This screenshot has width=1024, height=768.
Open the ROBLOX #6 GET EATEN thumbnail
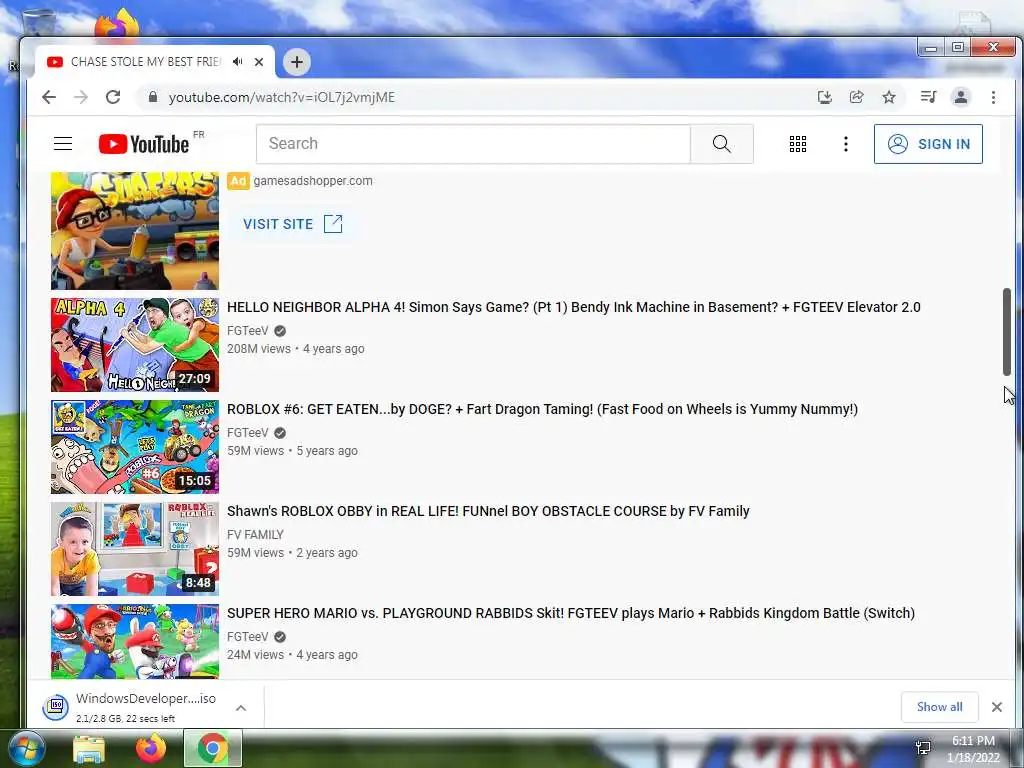[135, 447]
